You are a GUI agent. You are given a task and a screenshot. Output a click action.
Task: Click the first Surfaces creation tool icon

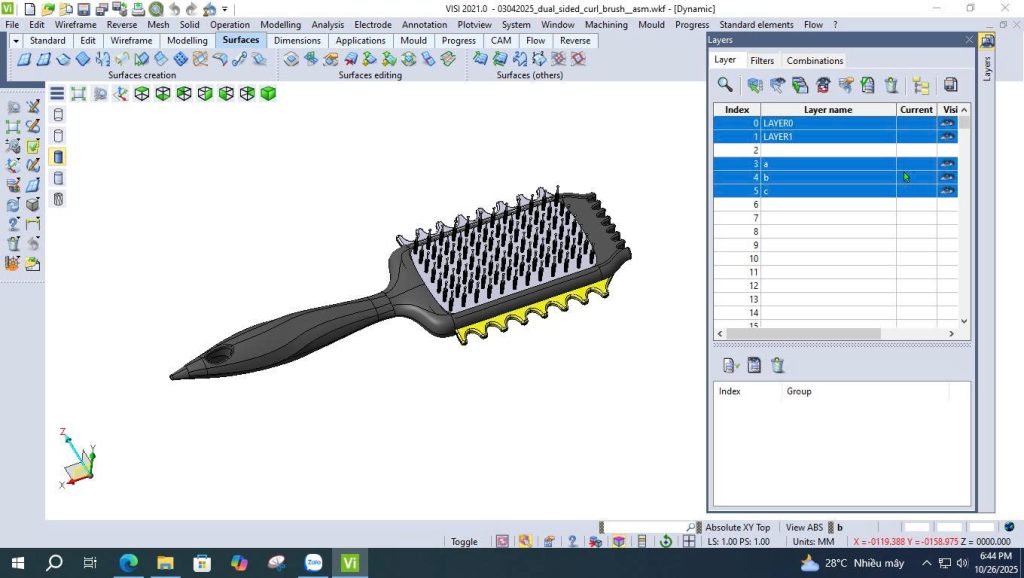[x=22, y=59]
